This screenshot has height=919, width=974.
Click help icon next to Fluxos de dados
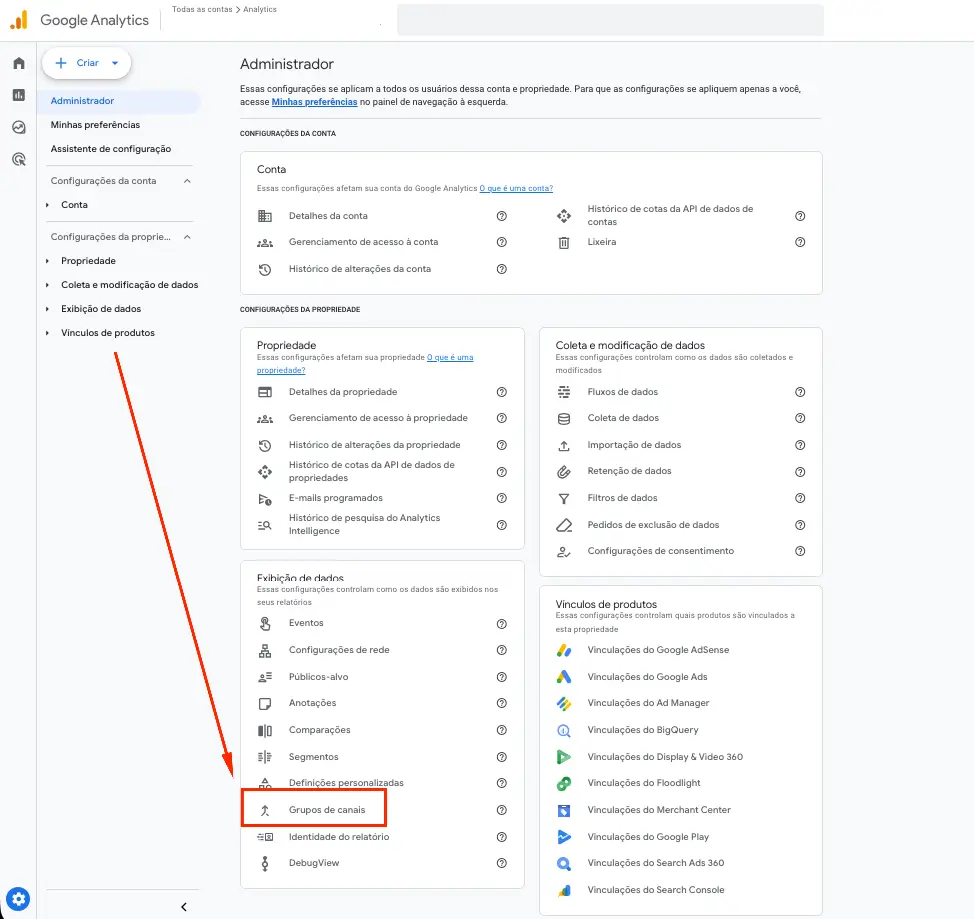(800, 392)
